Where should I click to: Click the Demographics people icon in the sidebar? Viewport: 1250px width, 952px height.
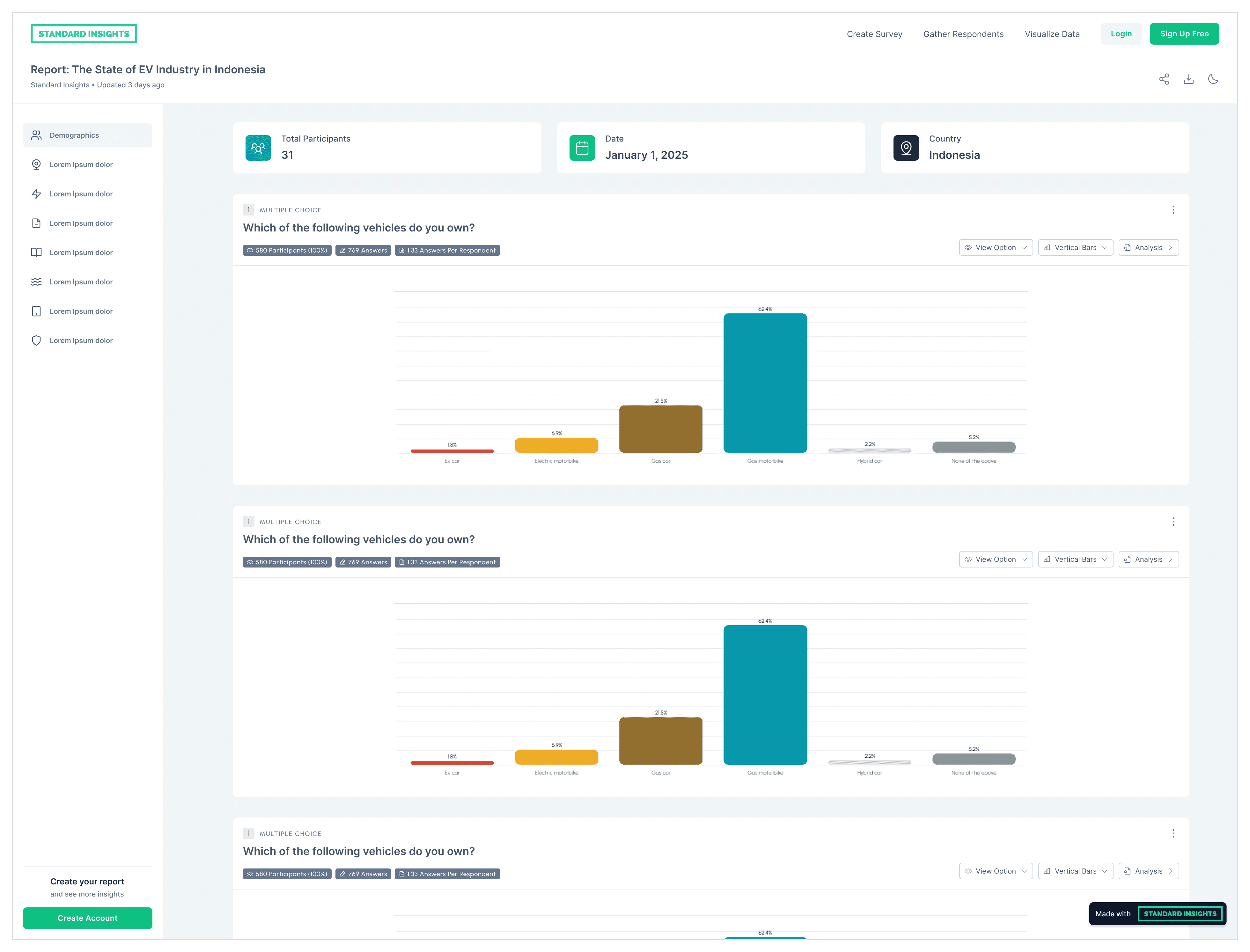coord(36,135)
